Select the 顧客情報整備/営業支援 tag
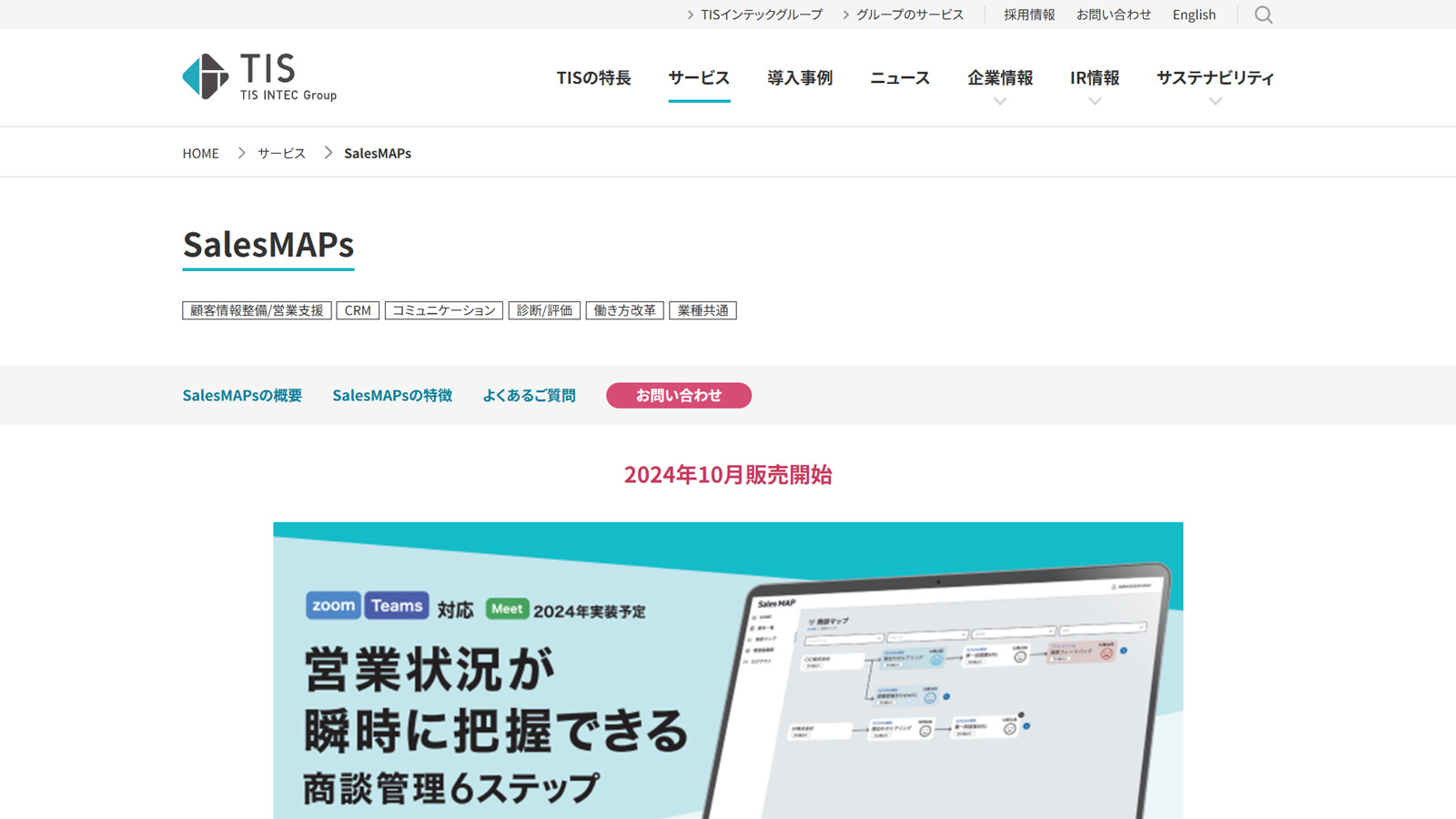The width and height of the screenshot is (1456, 819). point(257,310)
